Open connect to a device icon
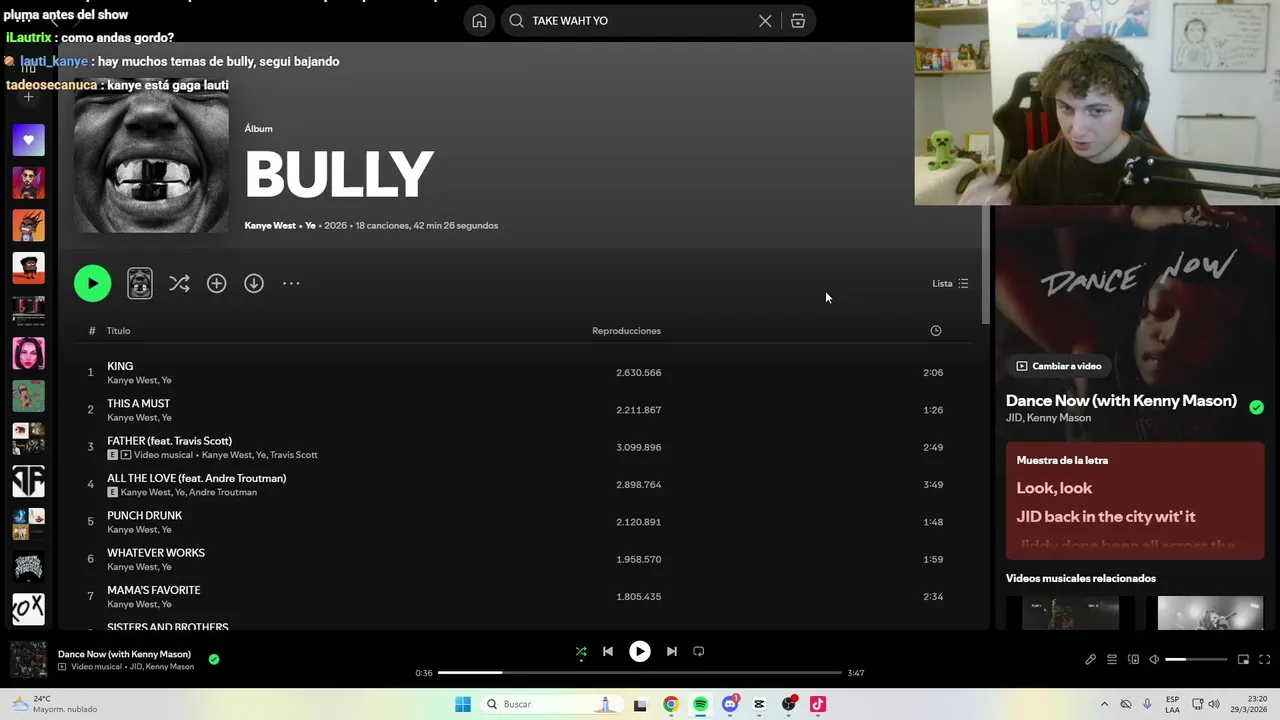 1133,660
